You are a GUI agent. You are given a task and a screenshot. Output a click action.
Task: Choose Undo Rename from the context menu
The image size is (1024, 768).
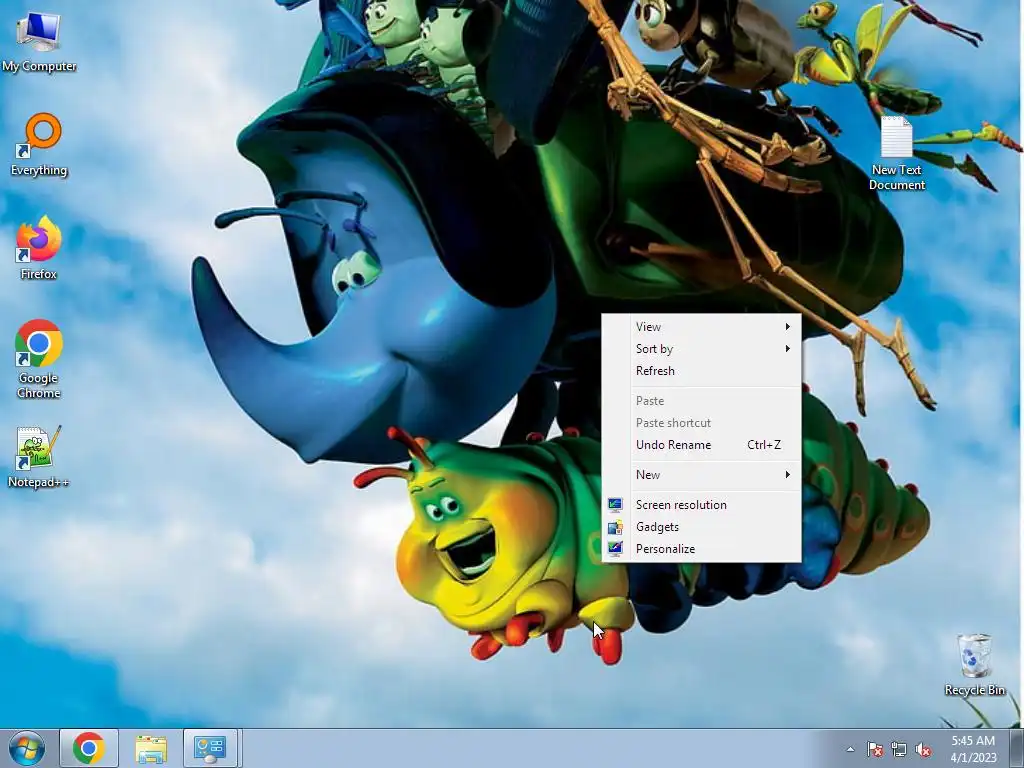coord(701,445)
